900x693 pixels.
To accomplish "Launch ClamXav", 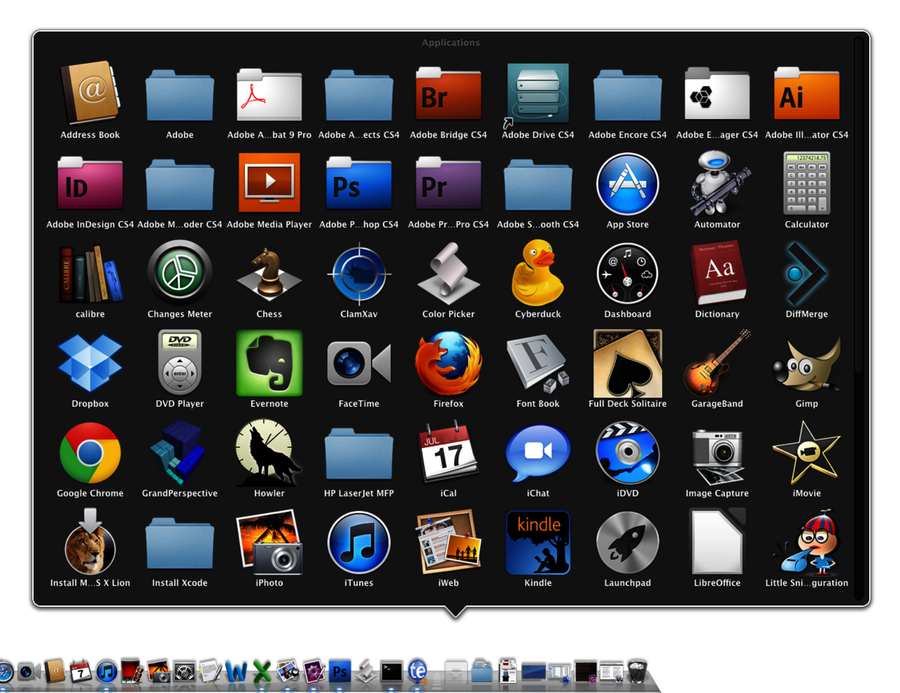I will click(359, 273).
